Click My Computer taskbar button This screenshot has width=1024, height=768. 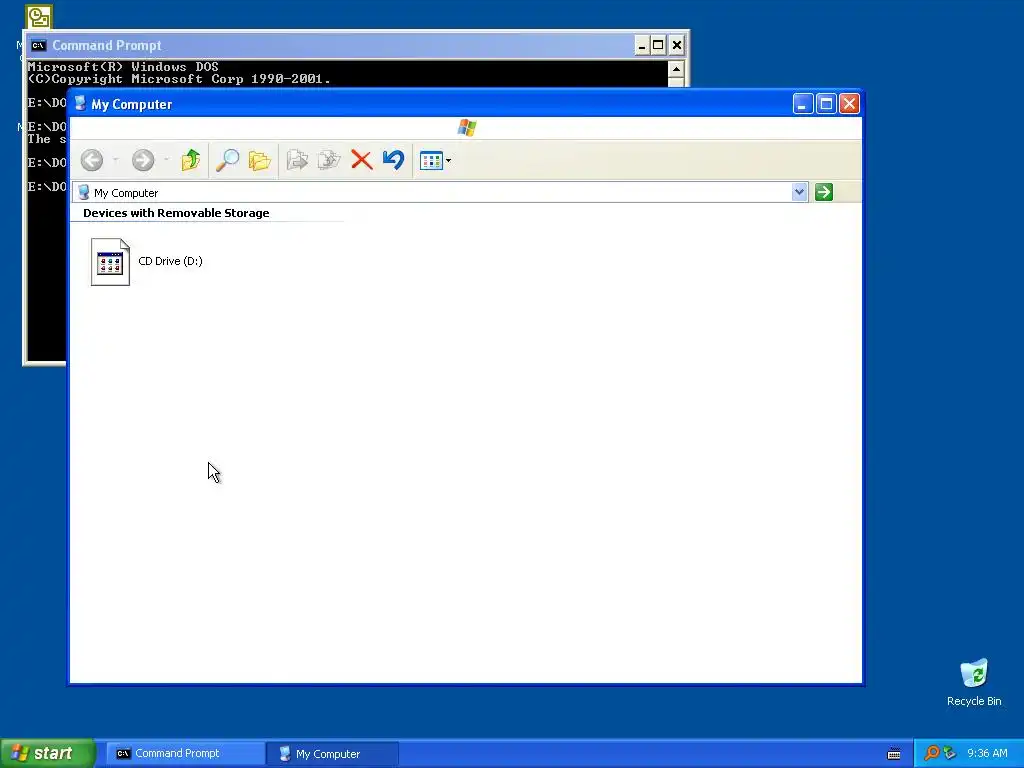click(x=333, y=754)
